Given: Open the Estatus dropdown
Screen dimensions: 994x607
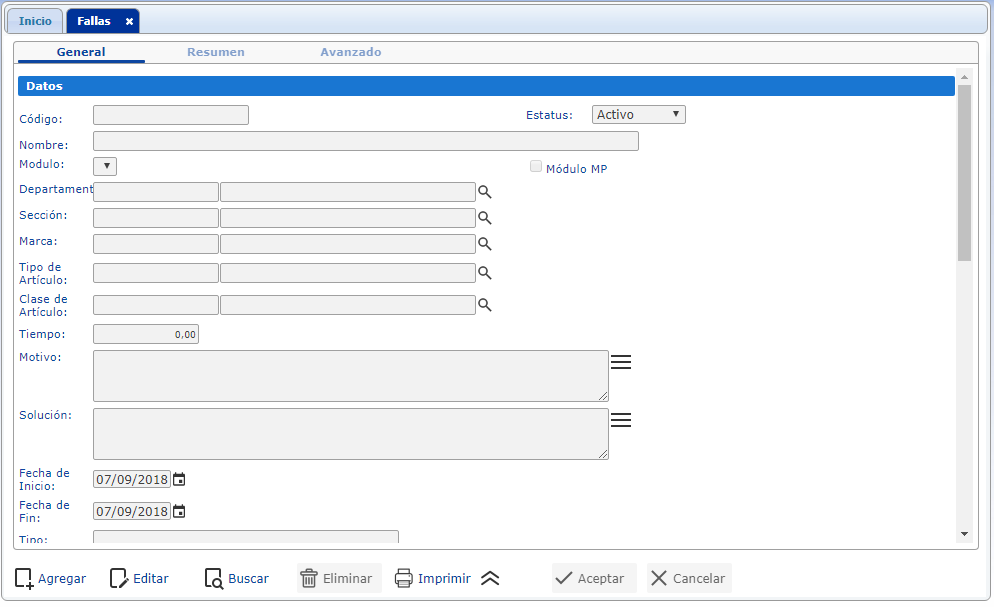Looking at the screenshot, I should pos(638,115).
